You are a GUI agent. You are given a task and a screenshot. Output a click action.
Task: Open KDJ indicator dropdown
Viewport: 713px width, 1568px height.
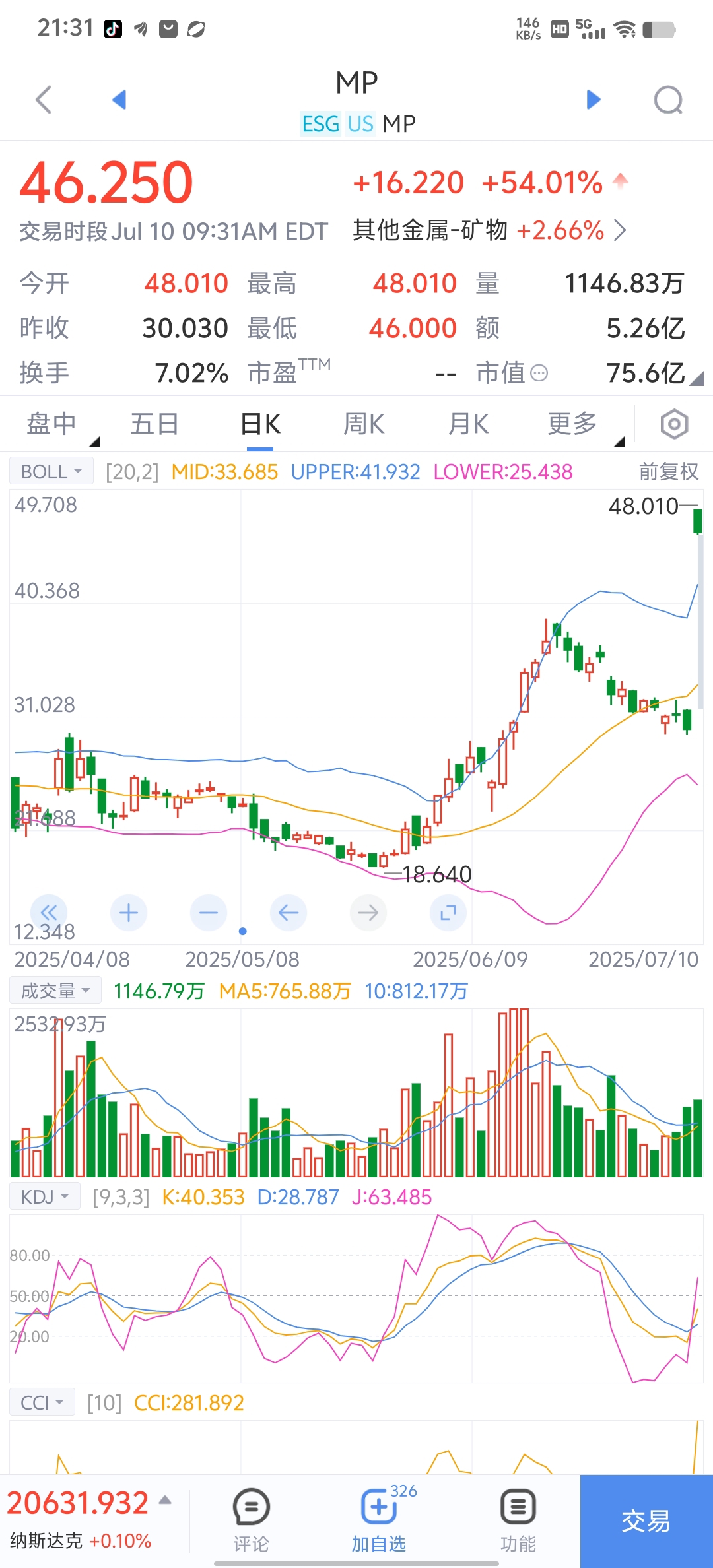tap(45, 1196)
